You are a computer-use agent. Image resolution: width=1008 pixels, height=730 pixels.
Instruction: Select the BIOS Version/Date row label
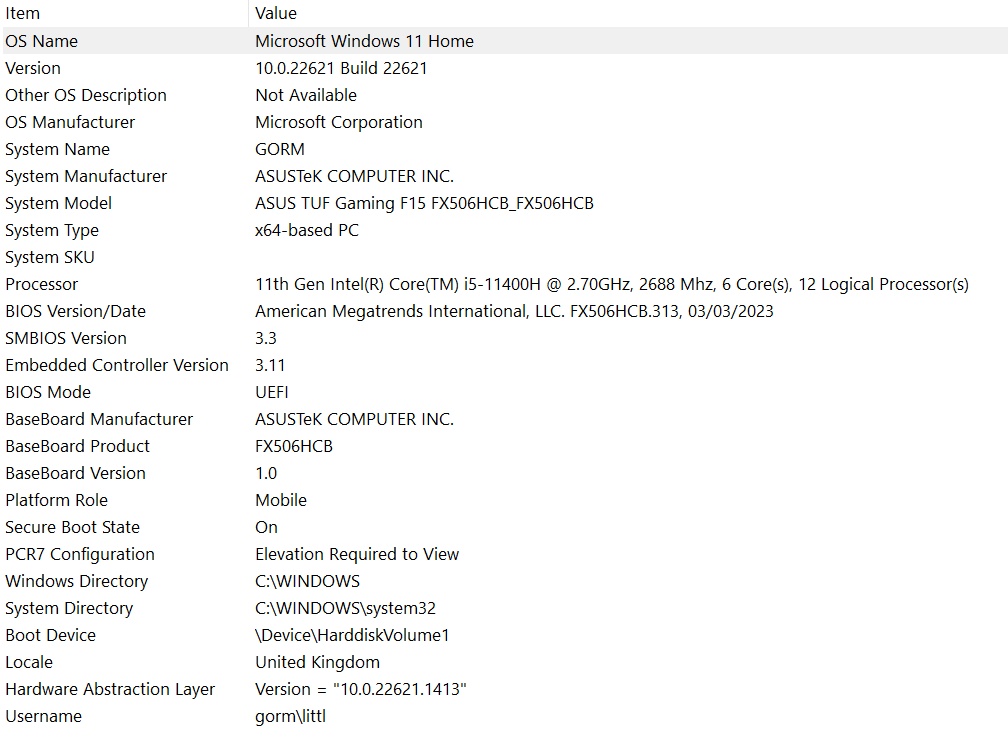pyautogui.click(x=76, y=311)
